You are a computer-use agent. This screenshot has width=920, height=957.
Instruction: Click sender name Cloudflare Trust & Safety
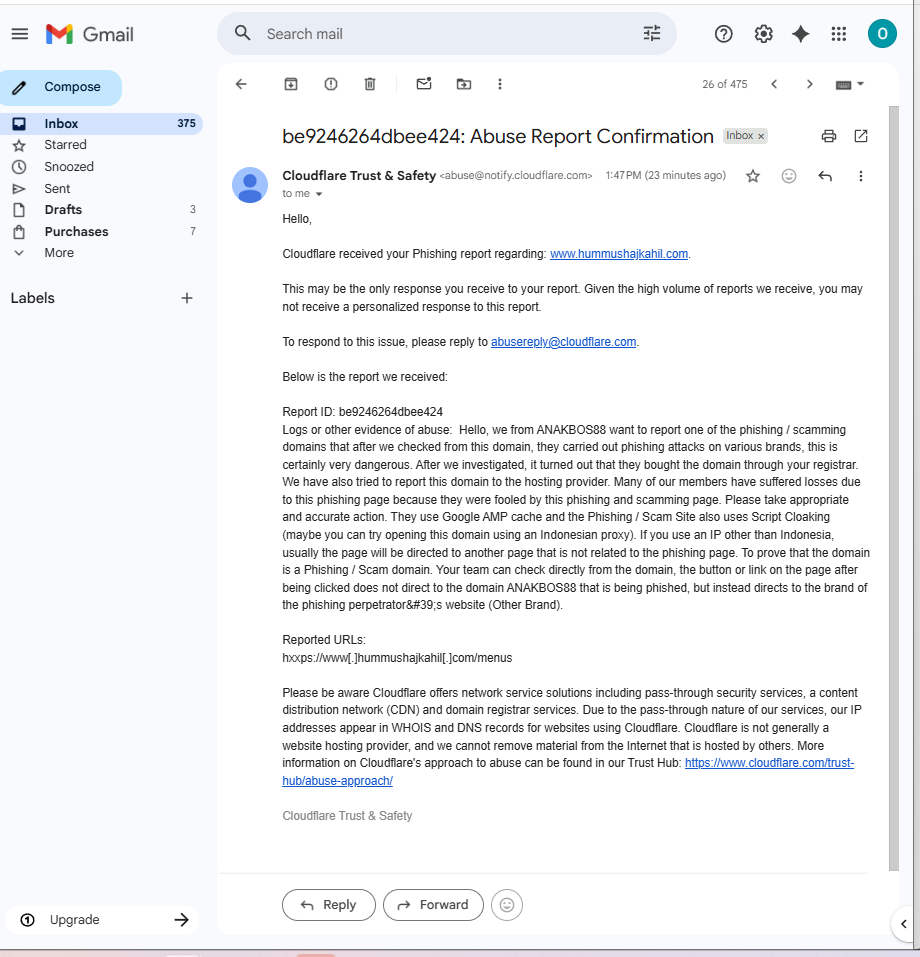pyautogui.click(x=359, y=176)
